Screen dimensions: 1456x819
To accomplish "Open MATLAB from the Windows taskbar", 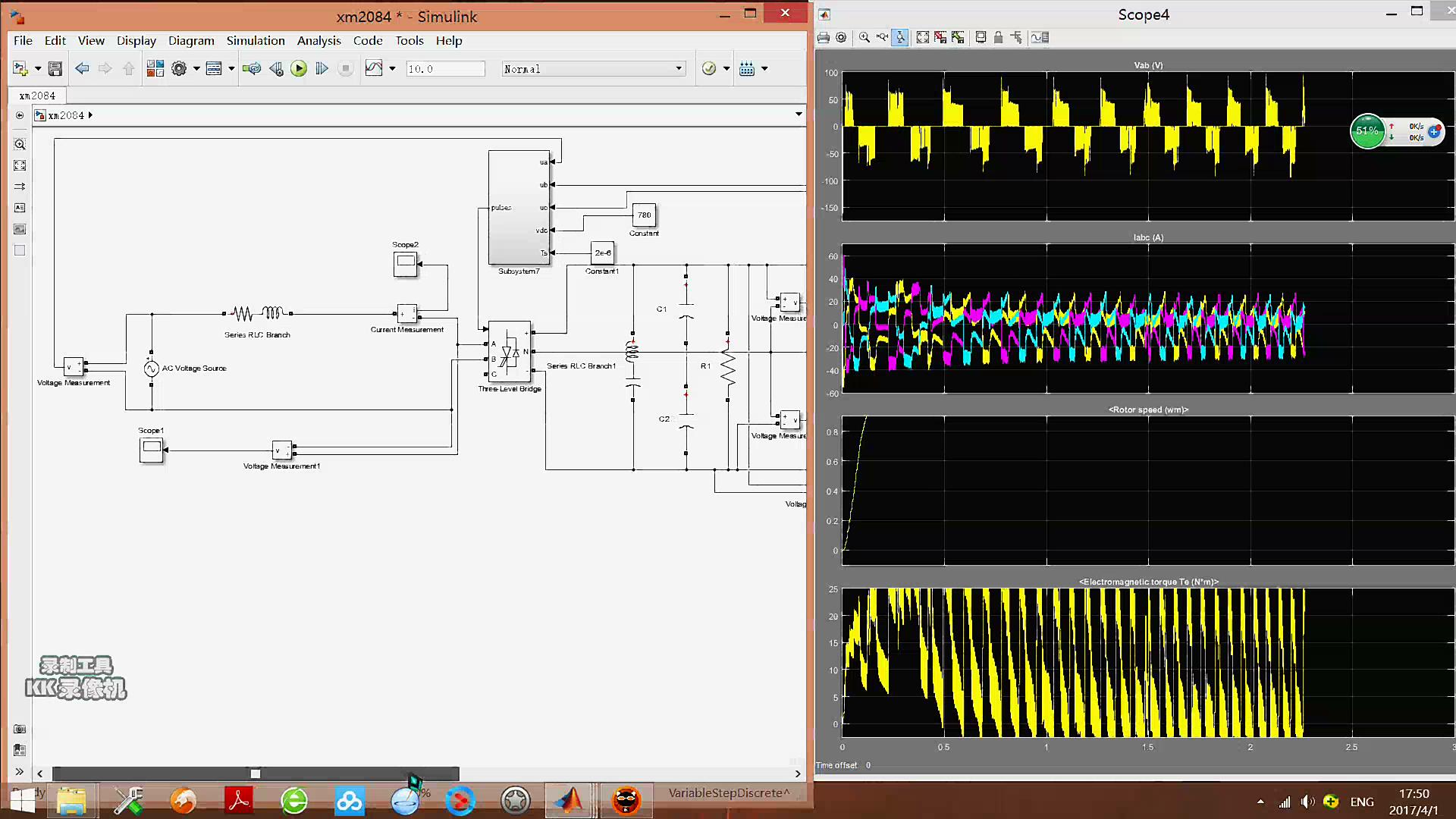I will point(569,801).
